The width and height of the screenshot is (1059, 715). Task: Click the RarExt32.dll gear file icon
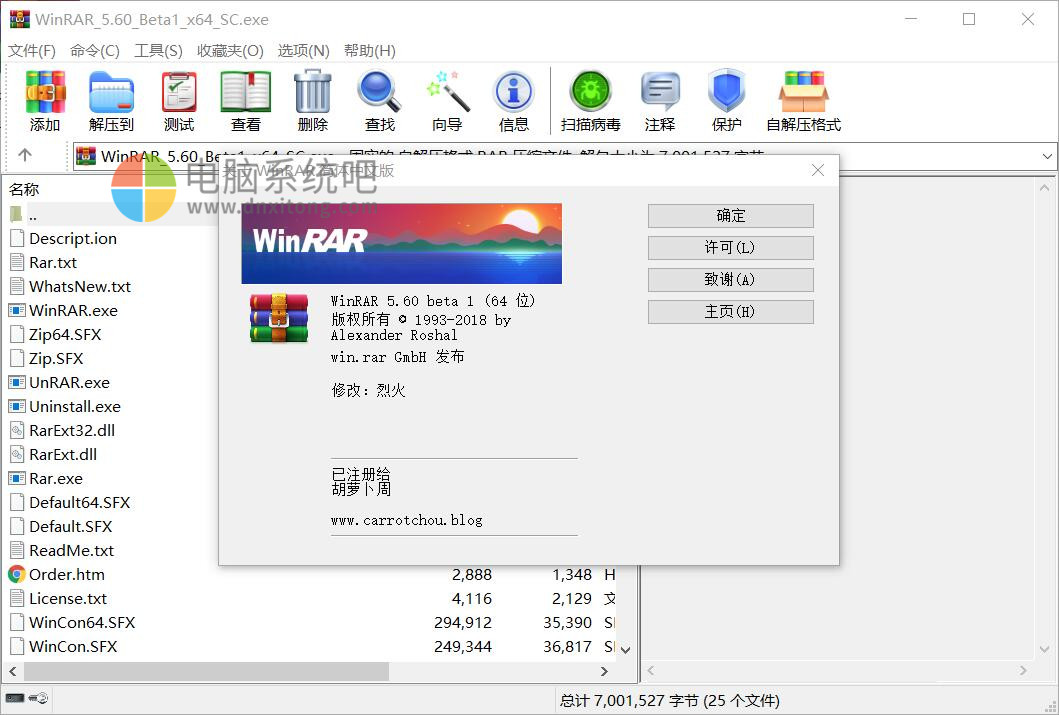17,431
